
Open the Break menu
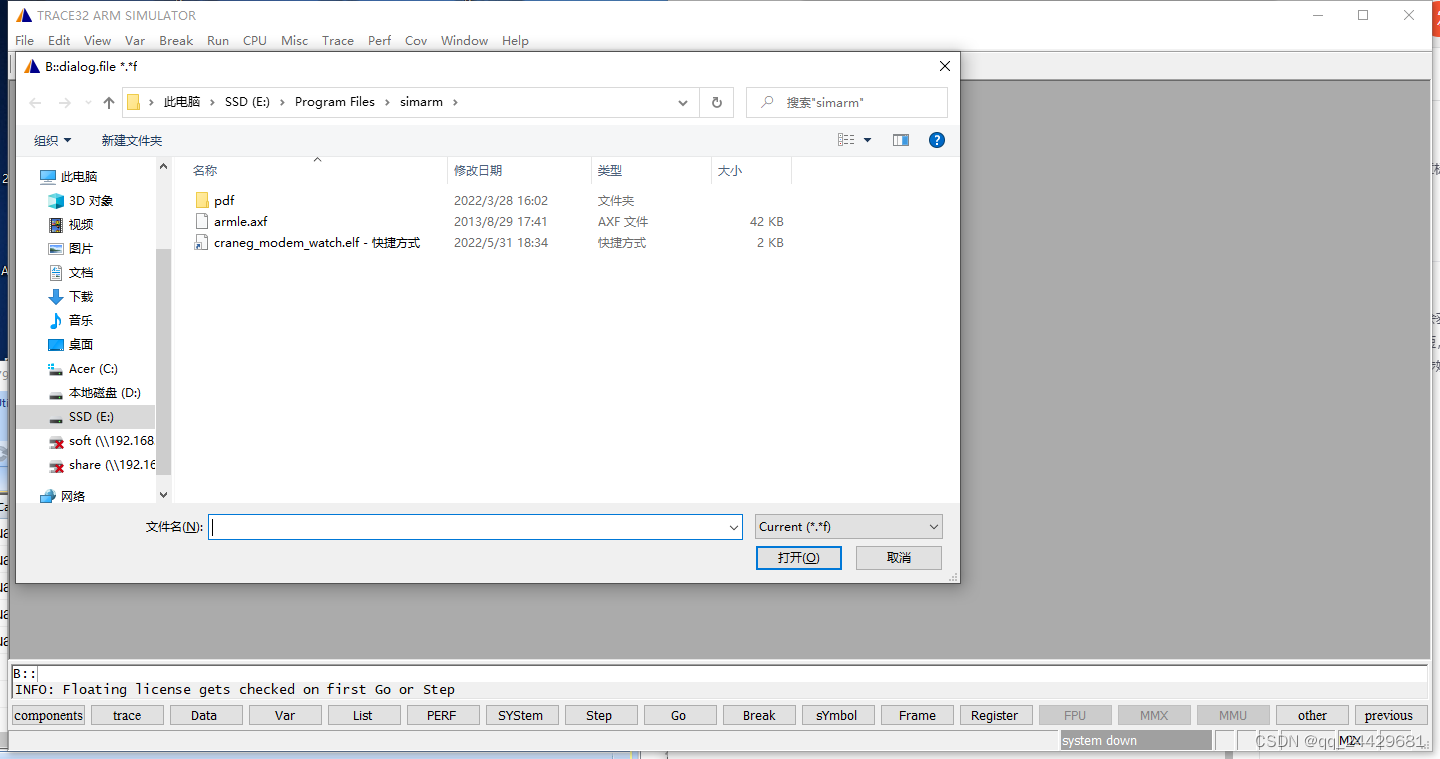(x=176, y=41)
